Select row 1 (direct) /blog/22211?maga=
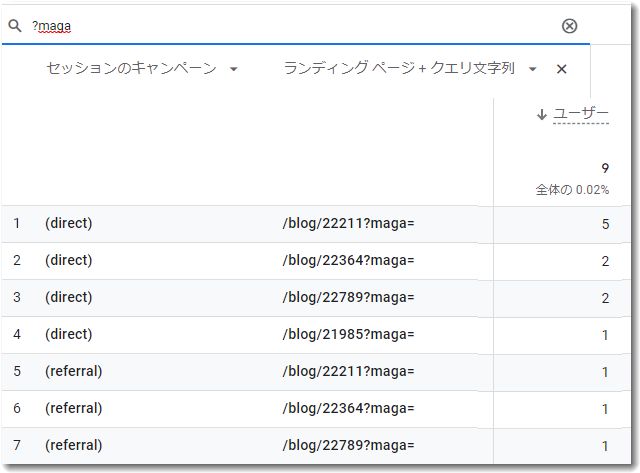Viewport: 640px width, 473px height. pyautogui.click(x=316, y=224)
